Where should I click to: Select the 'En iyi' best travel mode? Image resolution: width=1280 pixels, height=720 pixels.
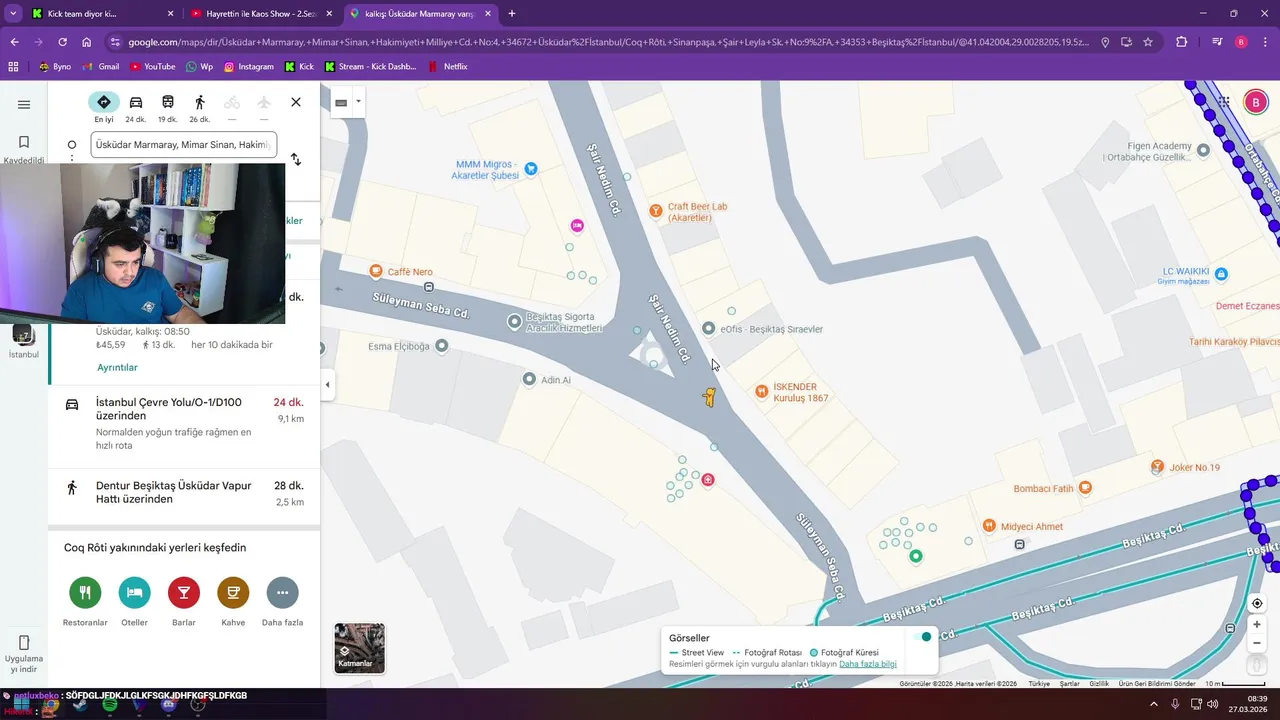[104, 107]
